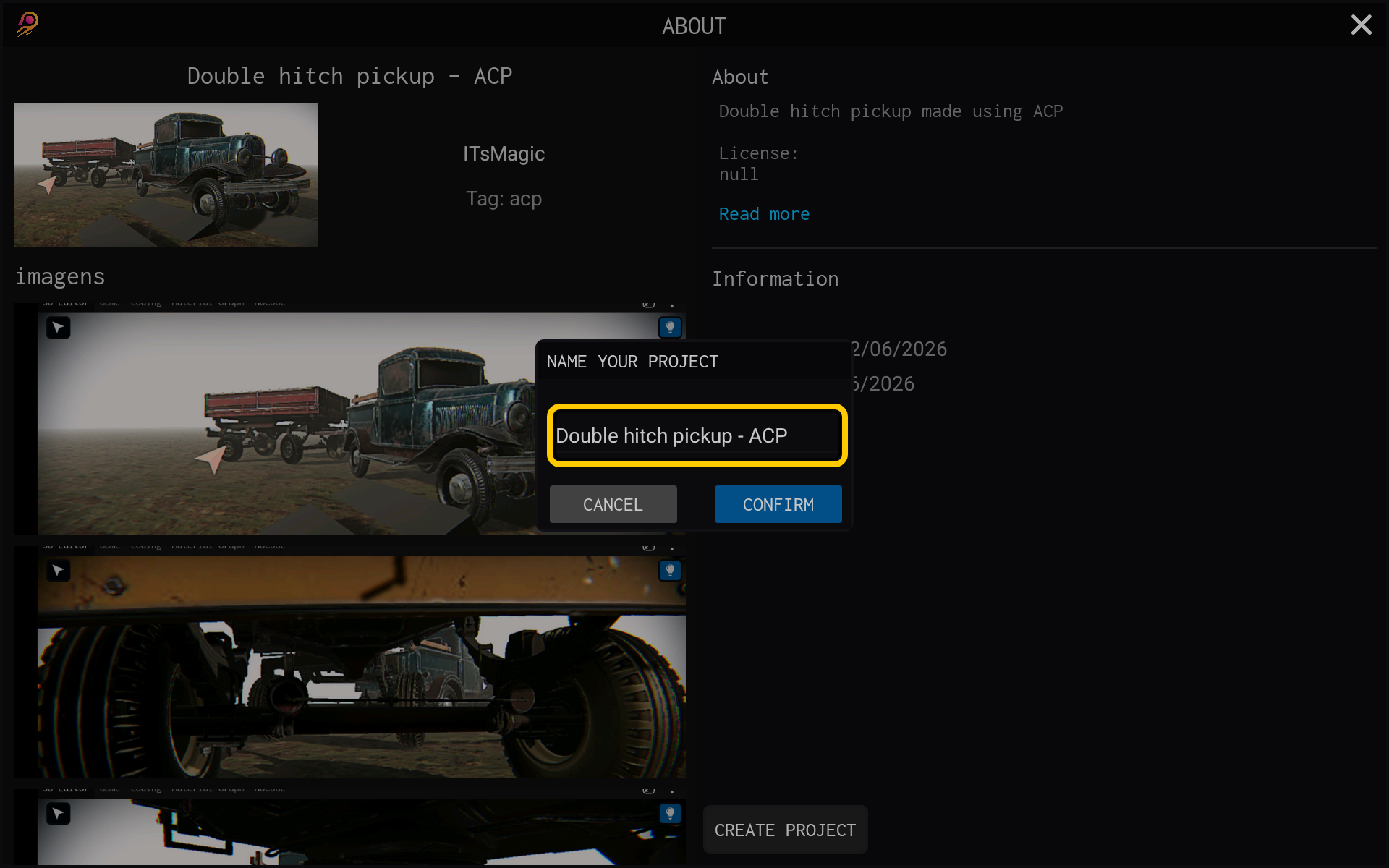Click the ITsMagic rocket logo icon
The image size is (1389, 868).
pyautogui.click(x=27, y=25)
